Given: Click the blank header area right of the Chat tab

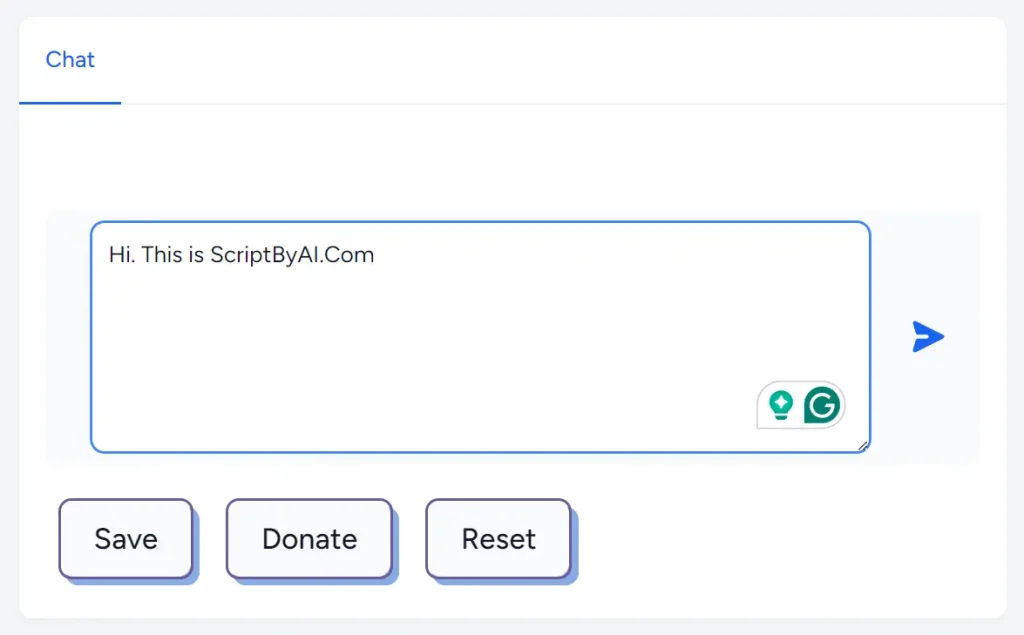Looking at the screenshot, I should click(x=560, y=60).
